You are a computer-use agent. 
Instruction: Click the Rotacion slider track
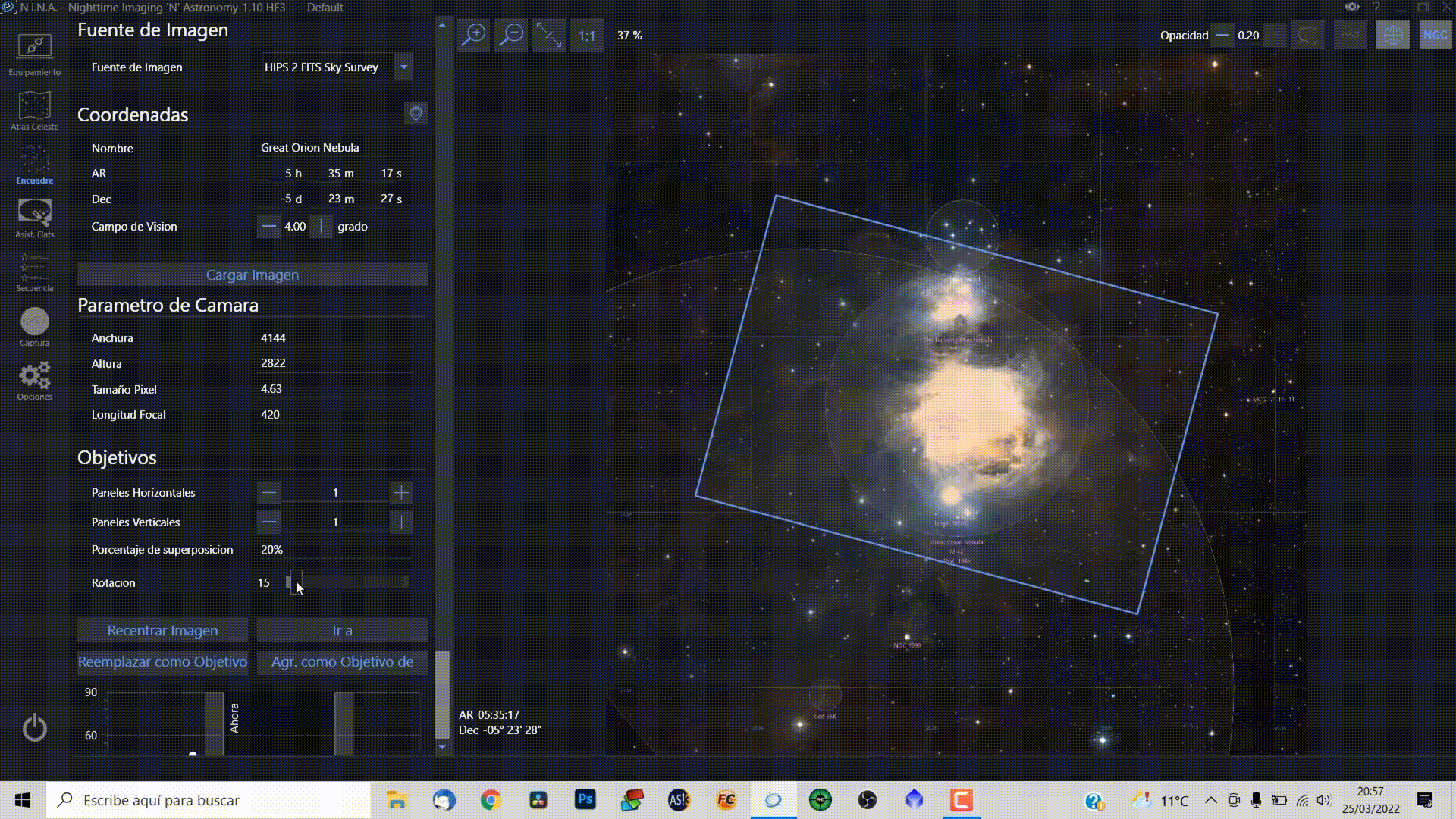point(348,582)
